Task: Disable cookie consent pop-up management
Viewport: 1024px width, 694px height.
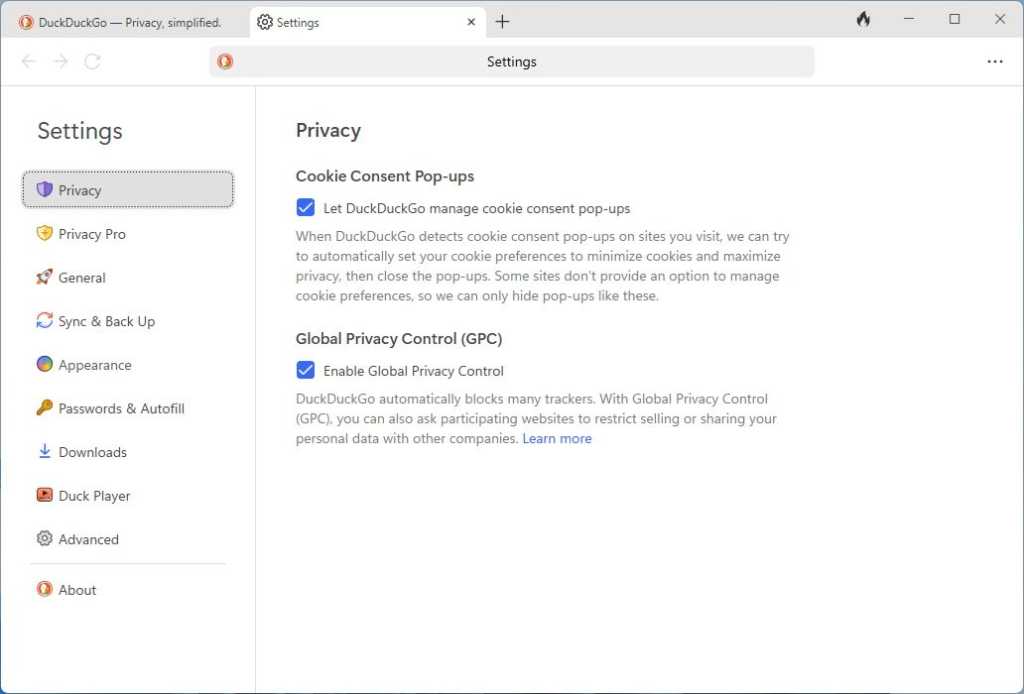Action: click(x=306, y=207)
